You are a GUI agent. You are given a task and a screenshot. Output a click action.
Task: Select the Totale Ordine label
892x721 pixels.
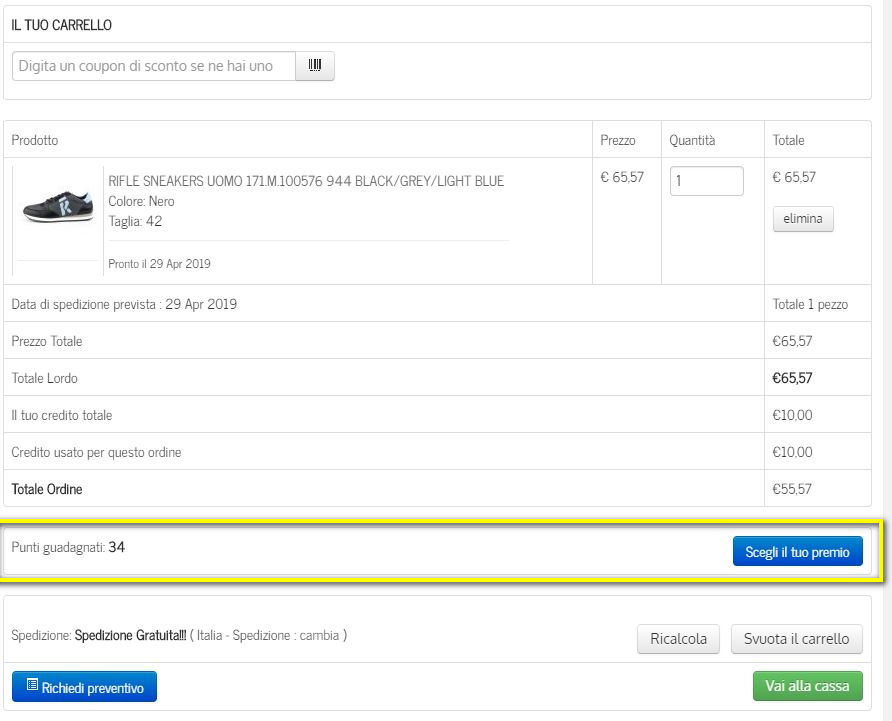click(47, 489)
